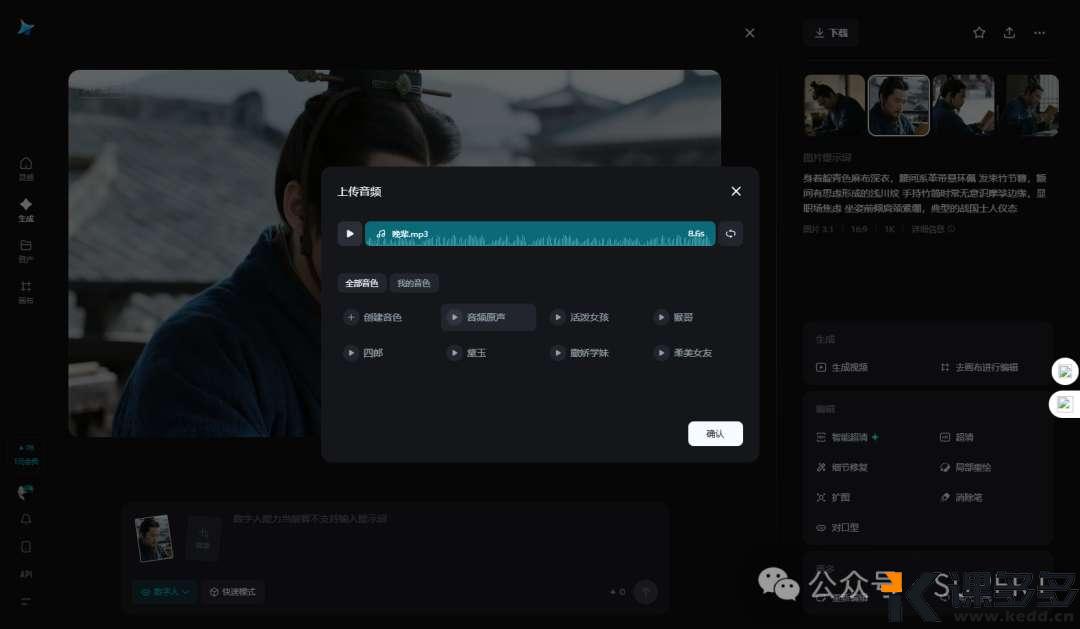This screenshot has height=629, width=1080.
Task: Switch to the 全部音色 tab
Action: [362, 283]
